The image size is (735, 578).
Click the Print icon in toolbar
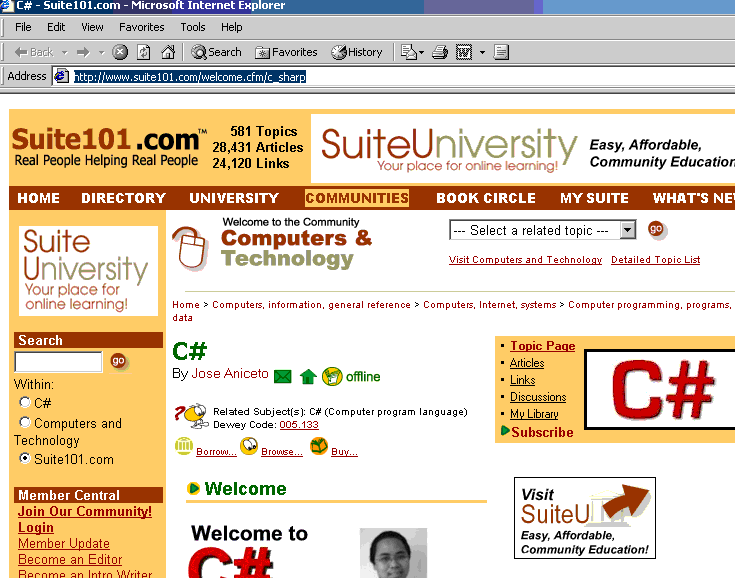tap(439, 52)
